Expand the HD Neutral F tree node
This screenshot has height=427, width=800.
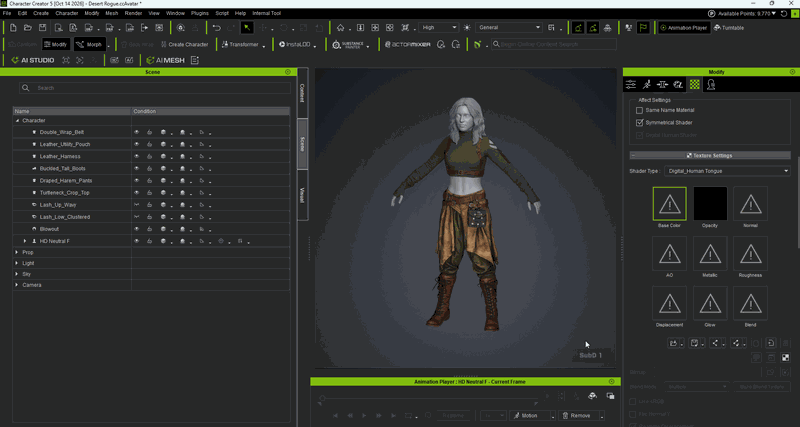(x=24, y=241)
